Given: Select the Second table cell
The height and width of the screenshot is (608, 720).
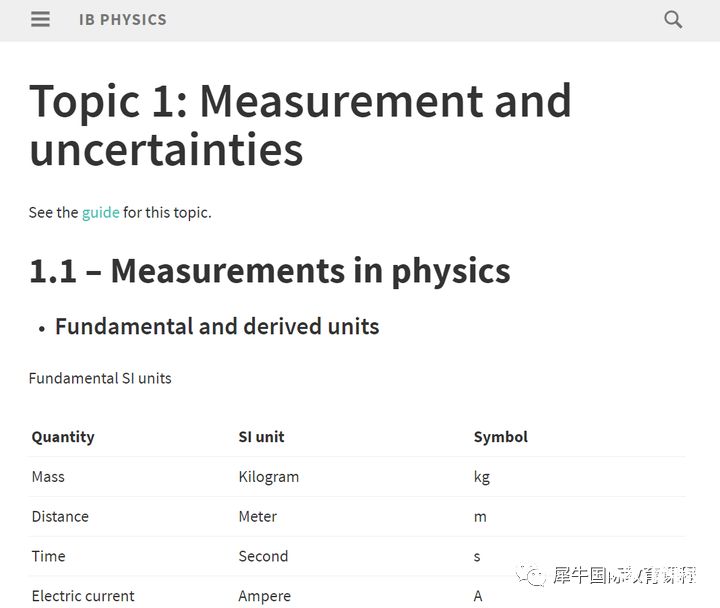Looking at the screenshot, I should (263, 556).
